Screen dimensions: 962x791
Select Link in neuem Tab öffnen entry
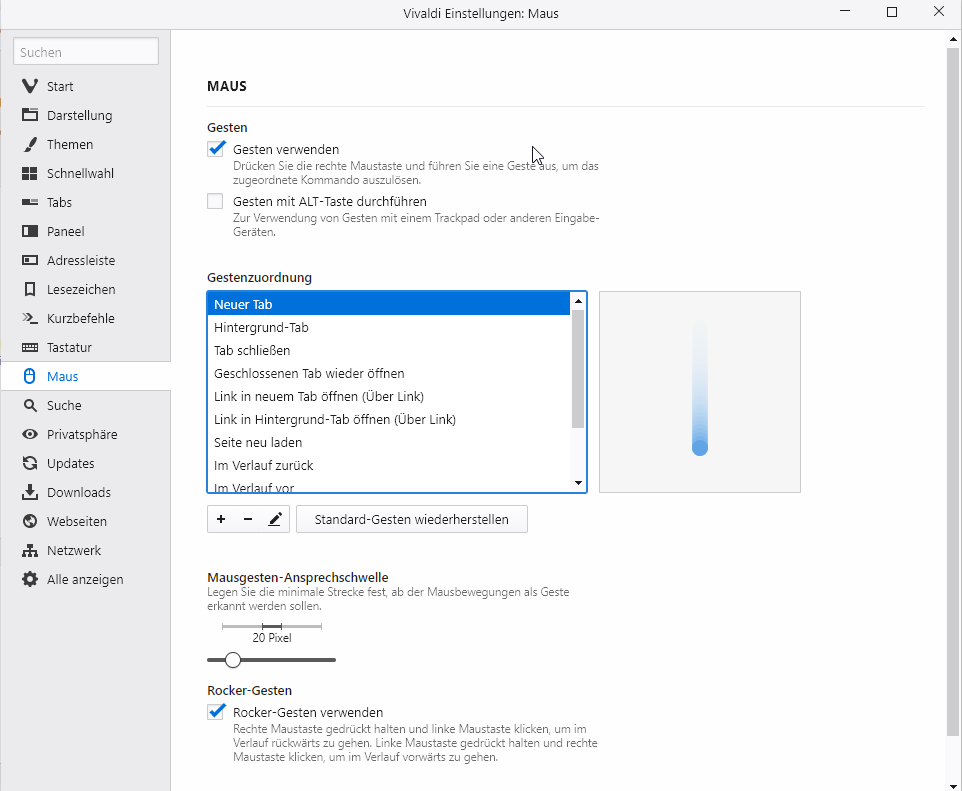click(389, 396)
